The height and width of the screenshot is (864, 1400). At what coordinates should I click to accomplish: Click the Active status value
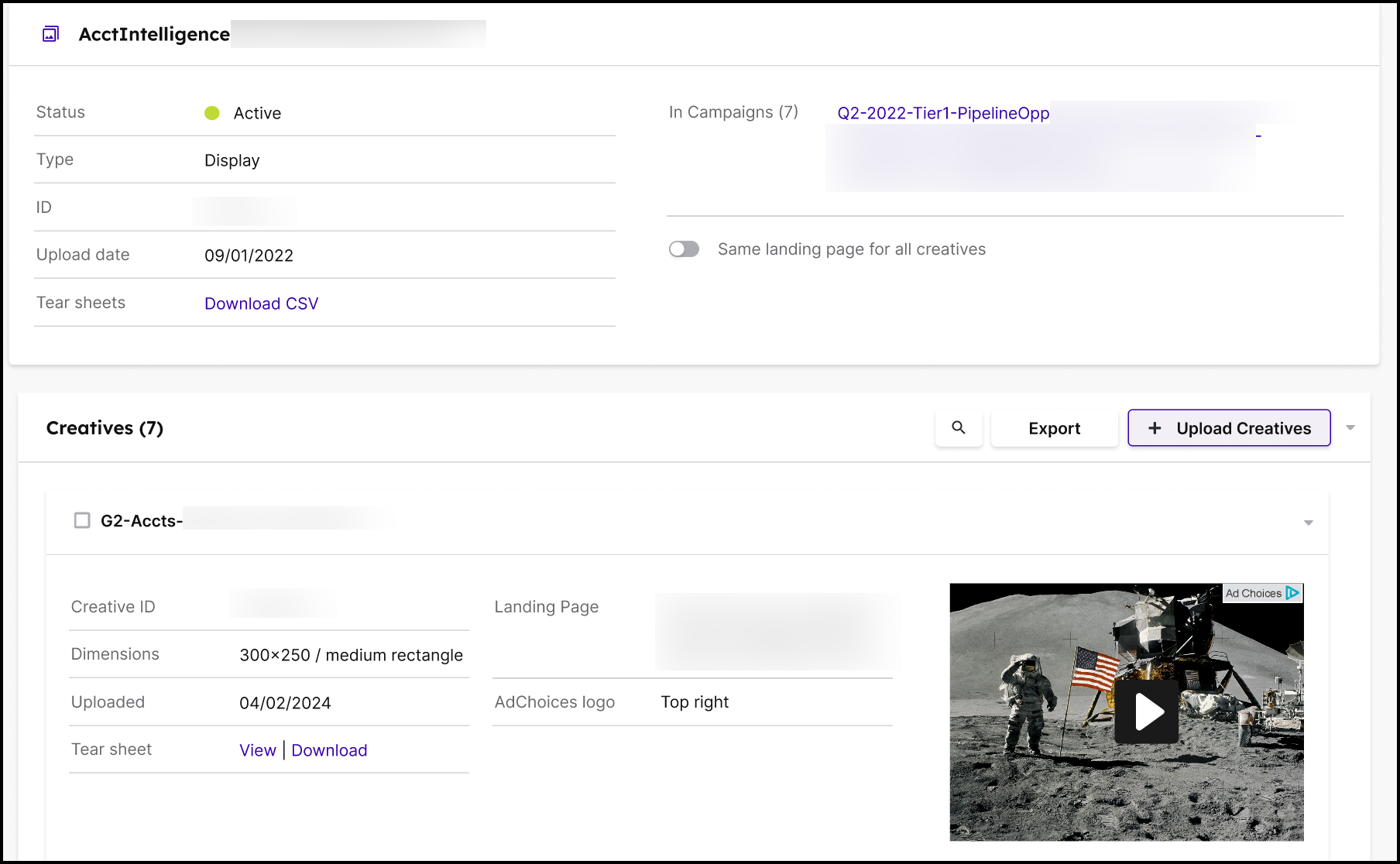pyautogui.click(x=257, y=113)
